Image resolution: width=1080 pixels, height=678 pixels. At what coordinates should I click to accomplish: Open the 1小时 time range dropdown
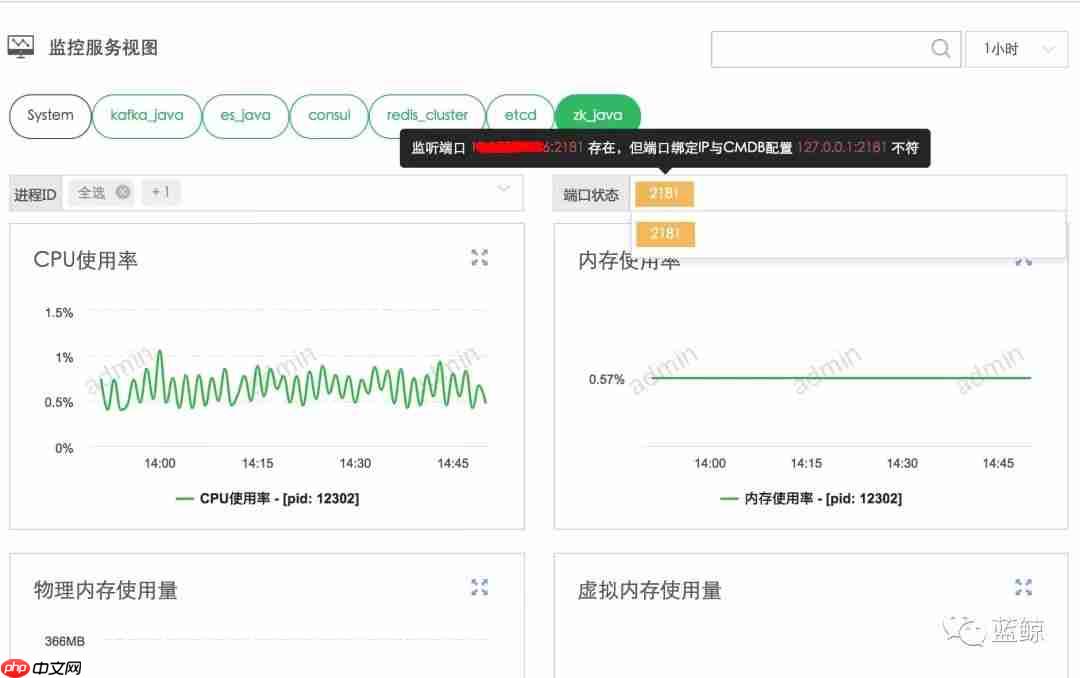point(1016,48)
